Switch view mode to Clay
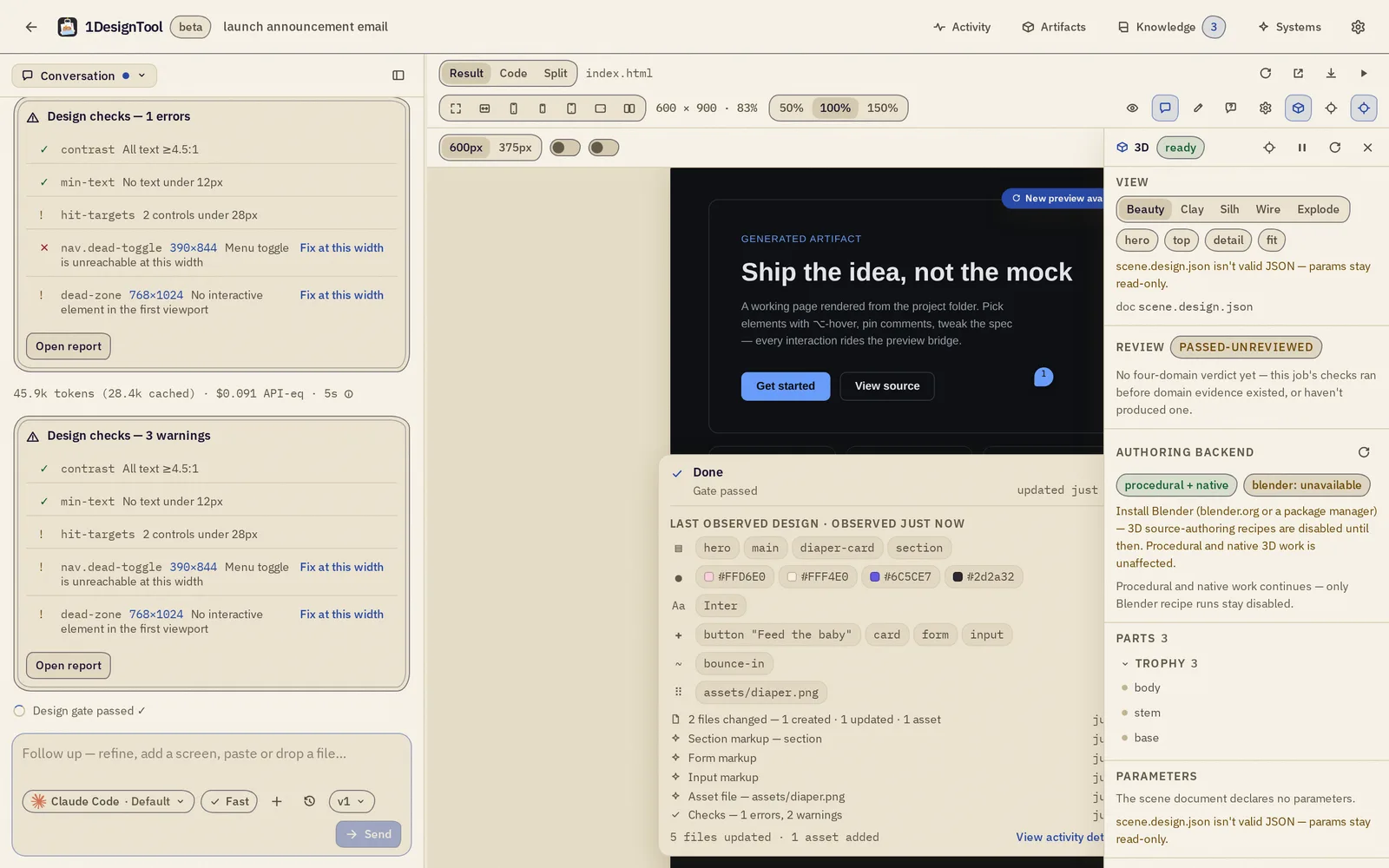Screen dimensions: 1389x868 pyautogui.click(x=1192, y=209)
